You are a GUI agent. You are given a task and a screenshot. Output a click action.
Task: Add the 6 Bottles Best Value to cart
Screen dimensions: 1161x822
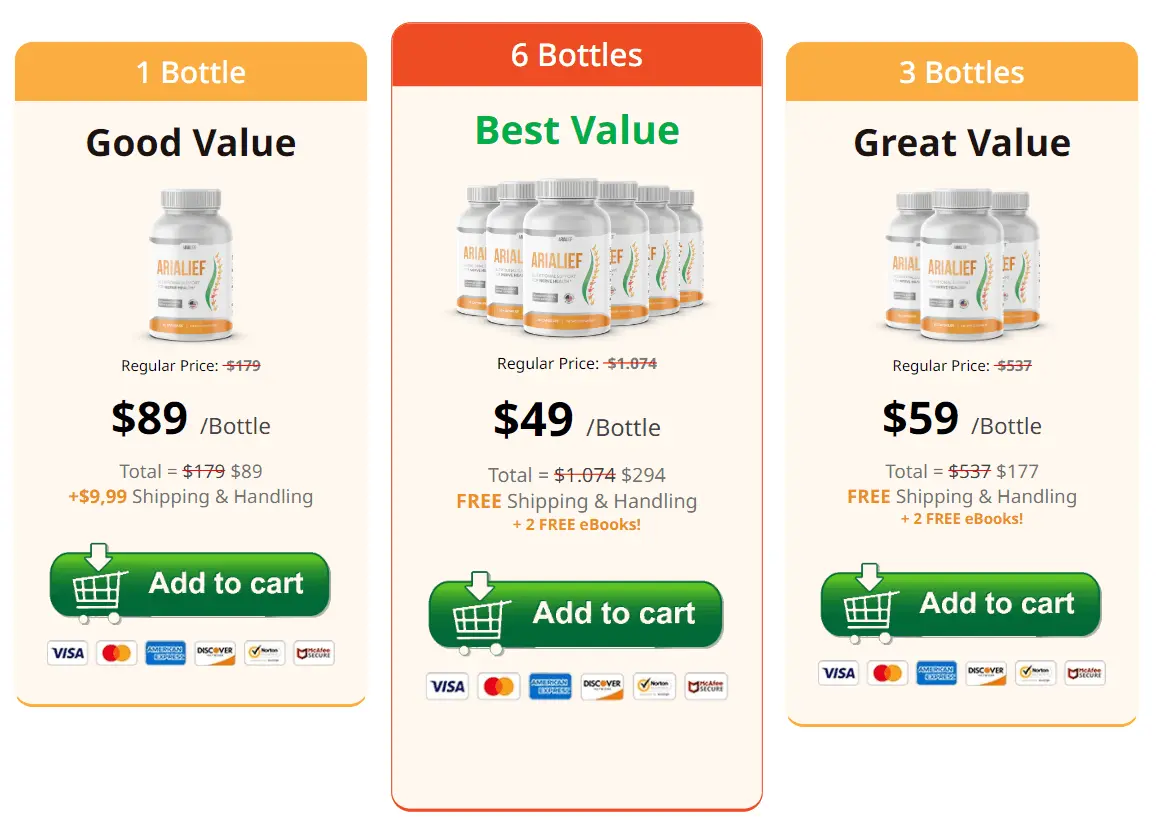pos(576,614)
